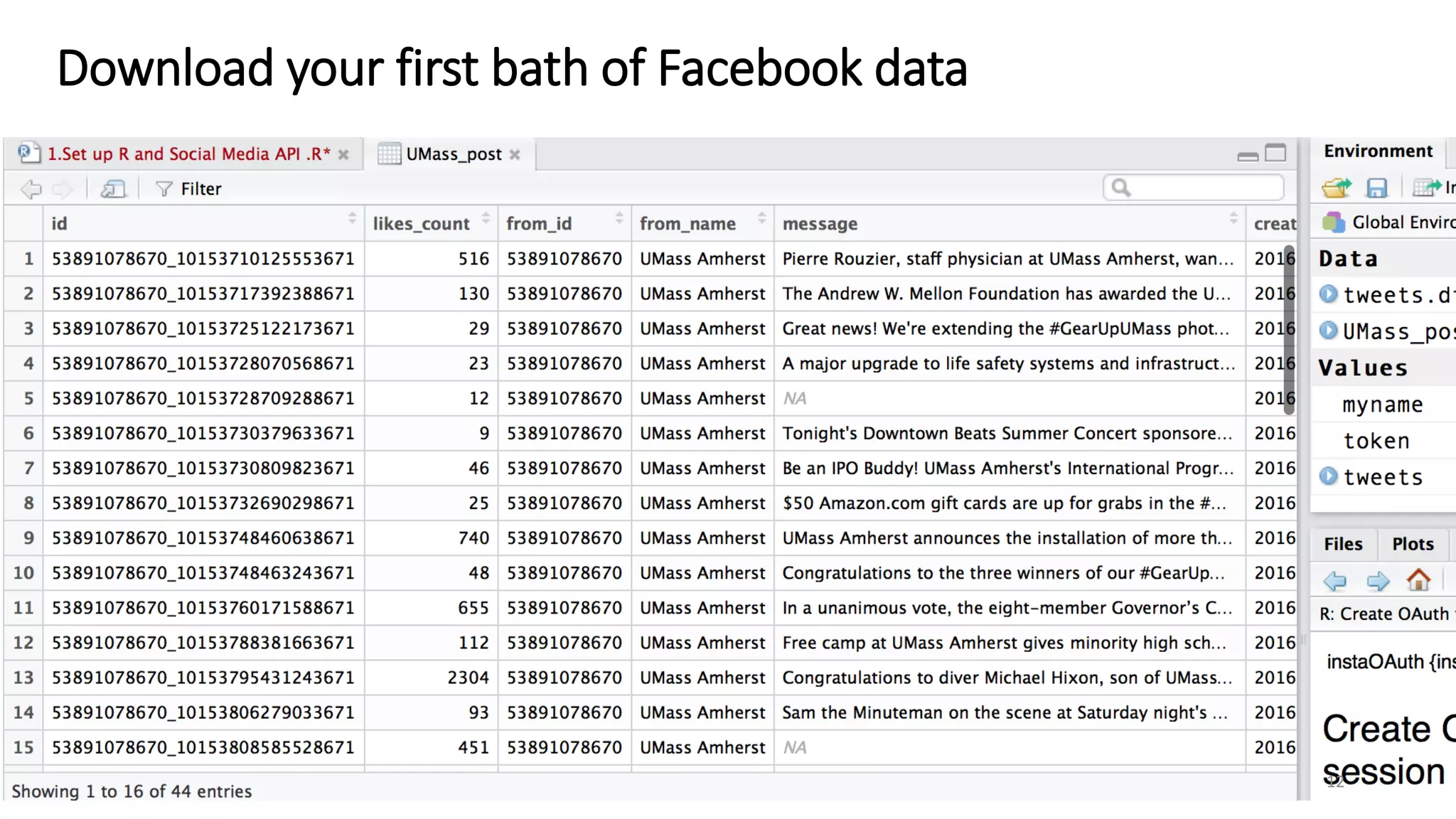Select likes count 516 cell
Viewport: 1456px width, 819px height.
click(x=432, y=259)
